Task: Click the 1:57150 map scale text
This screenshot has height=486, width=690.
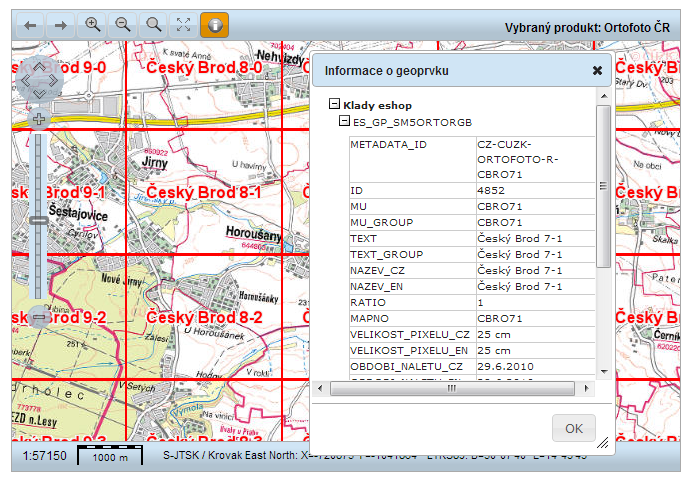Action: pos(44,456)
